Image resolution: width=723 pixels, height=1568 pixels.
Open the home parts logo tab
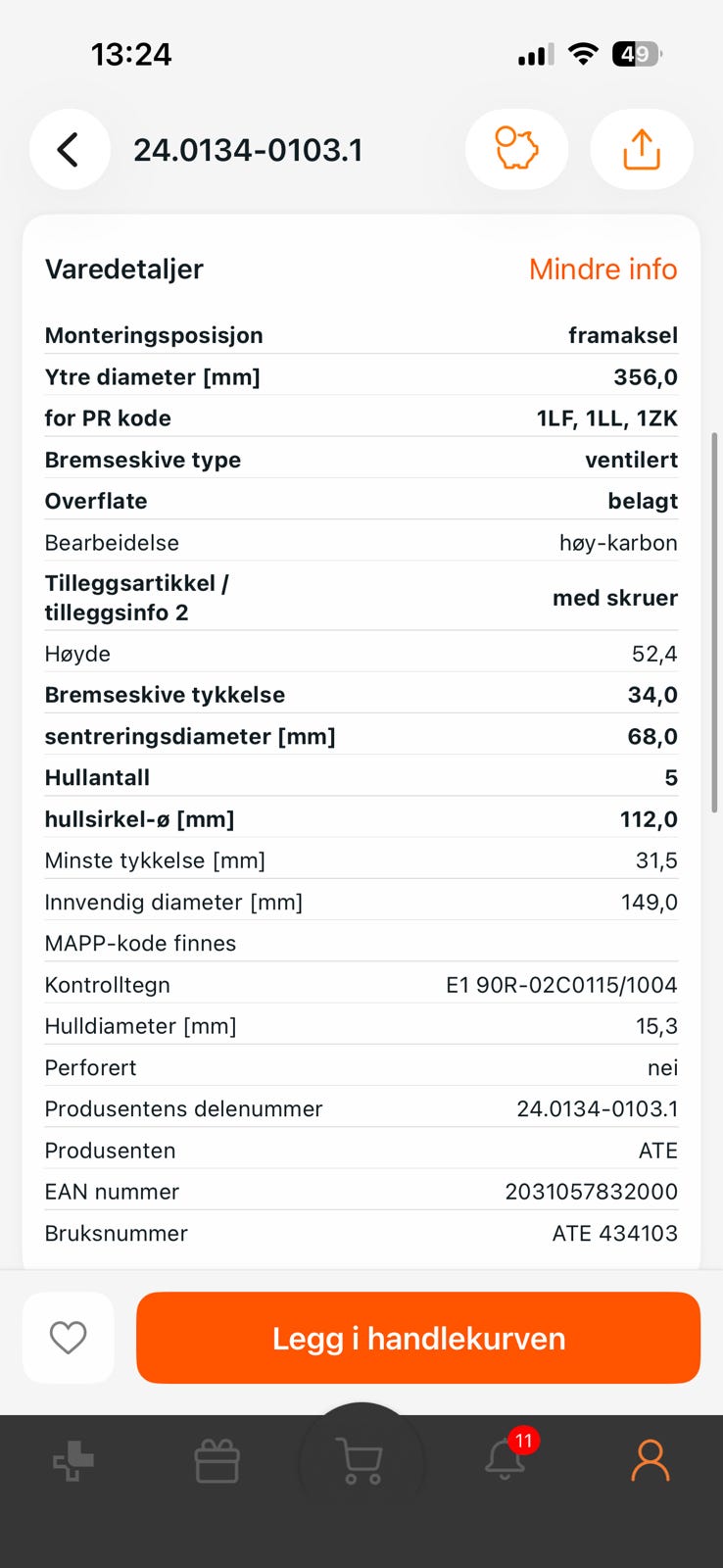(73, 1461)
